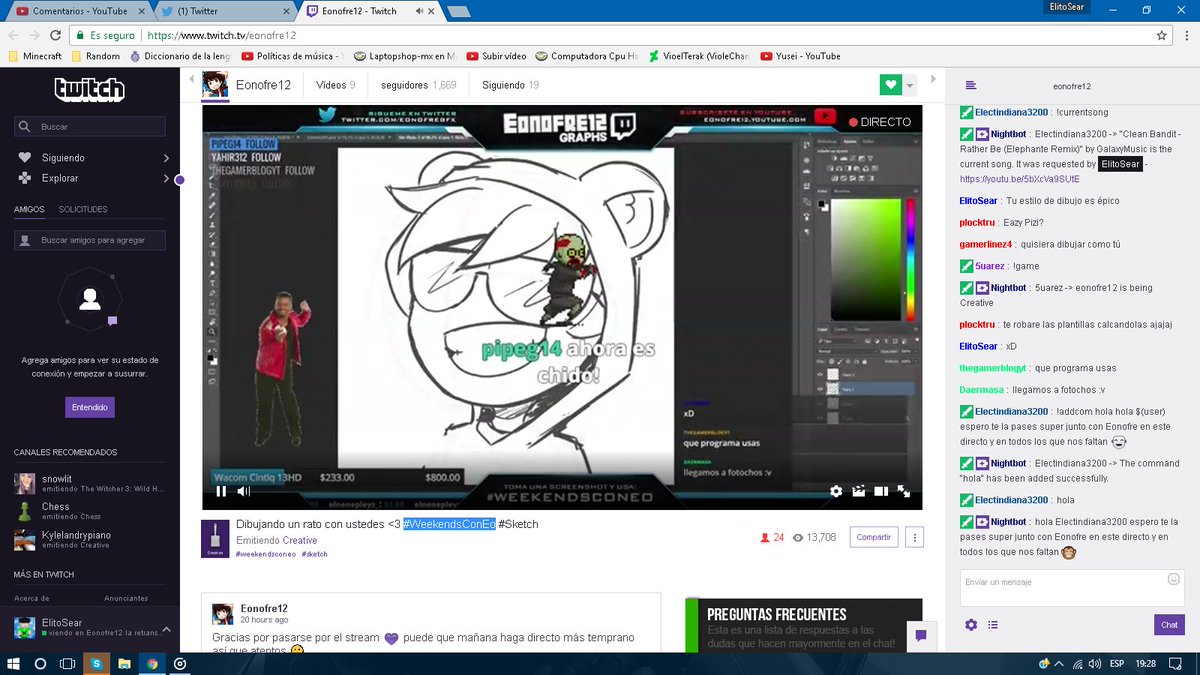Click the Windows Start button

tap(14, 663)
